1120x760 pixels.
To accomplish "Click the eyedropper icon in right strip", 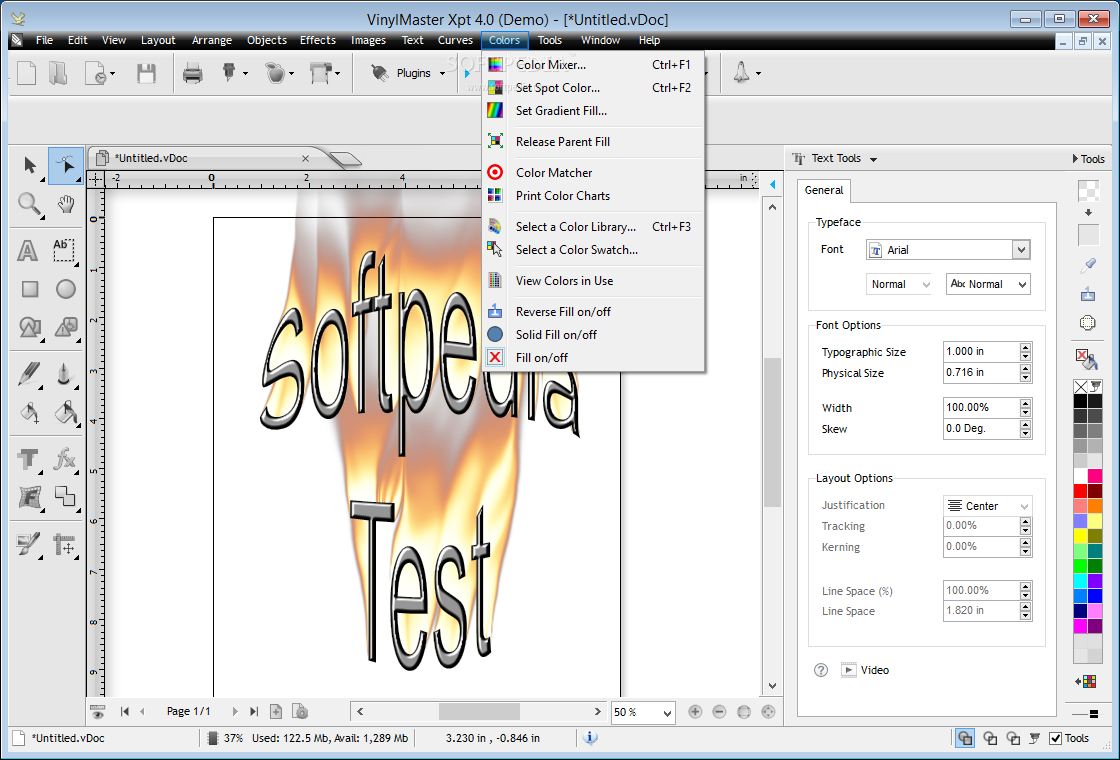I will coord(1088,266).
